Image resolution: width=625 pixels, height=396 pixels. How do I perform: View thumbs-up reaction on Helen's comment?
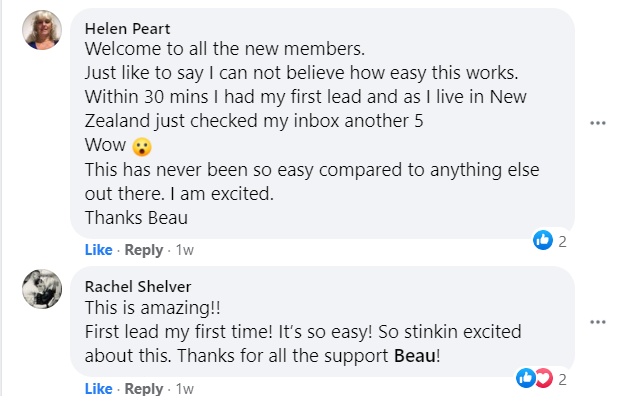click(x=543, y=240)
